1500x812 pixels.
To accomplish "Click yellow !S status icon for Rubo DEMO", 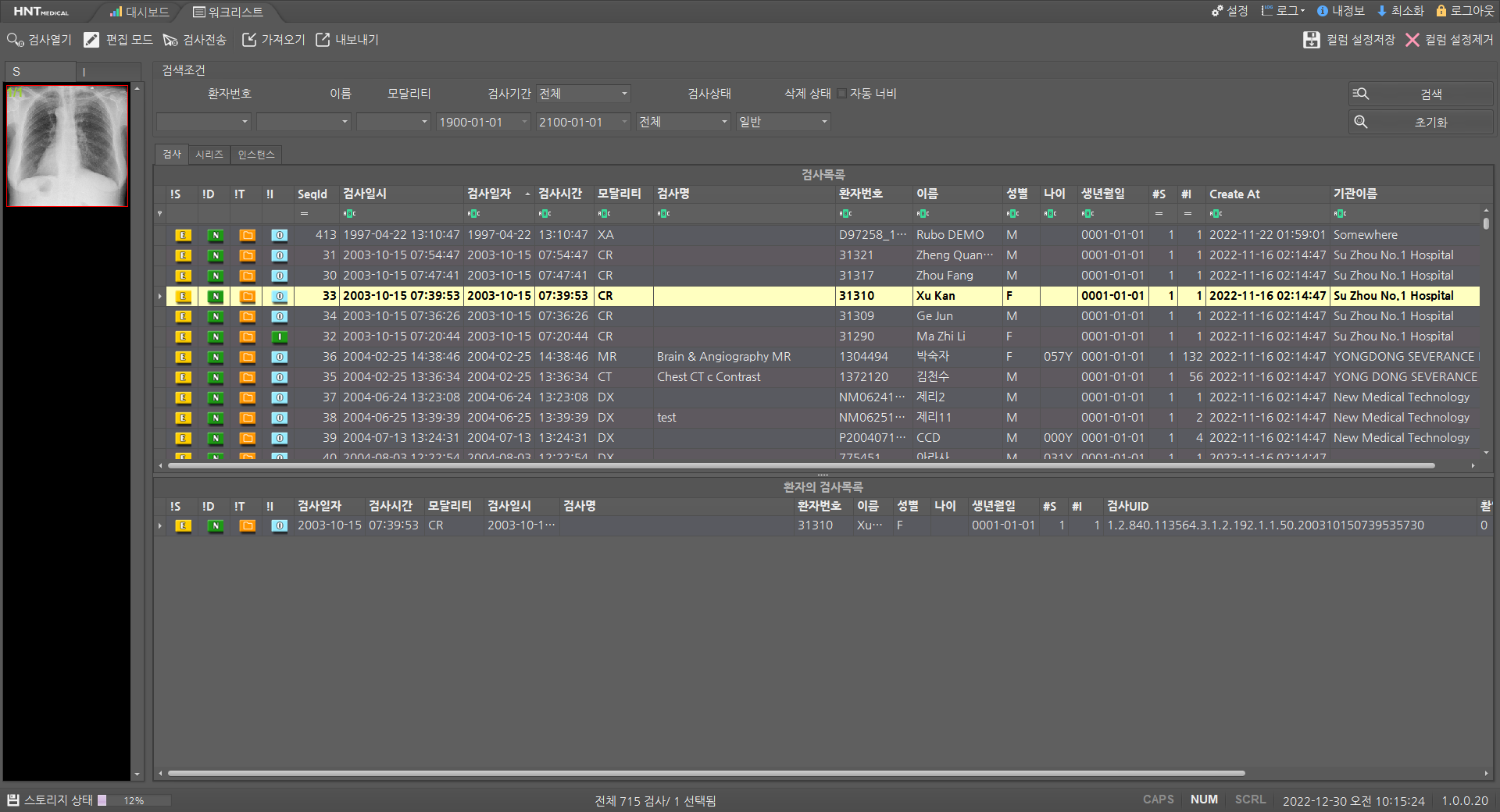I will 183,235.
